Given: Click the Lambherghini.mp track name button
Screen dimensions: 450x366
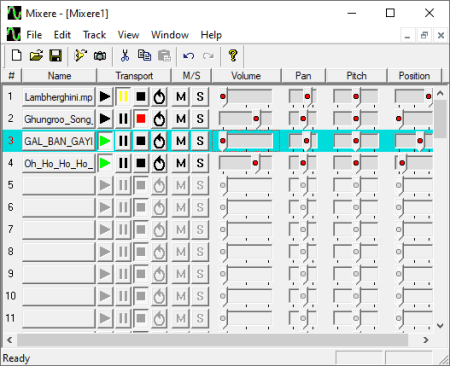Looking at the screenshot, I should click(x=59, y=97).
